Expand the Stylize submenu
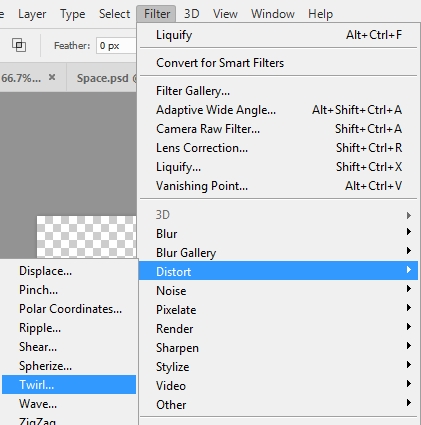The image size is (421, 425). (x=278, y=367)
